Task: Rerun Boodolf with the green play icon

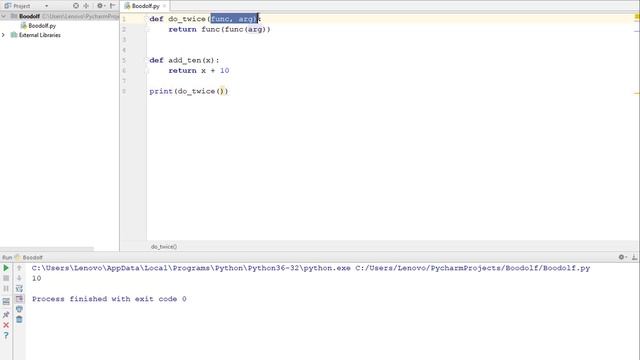Action: (x=6, y=268)
